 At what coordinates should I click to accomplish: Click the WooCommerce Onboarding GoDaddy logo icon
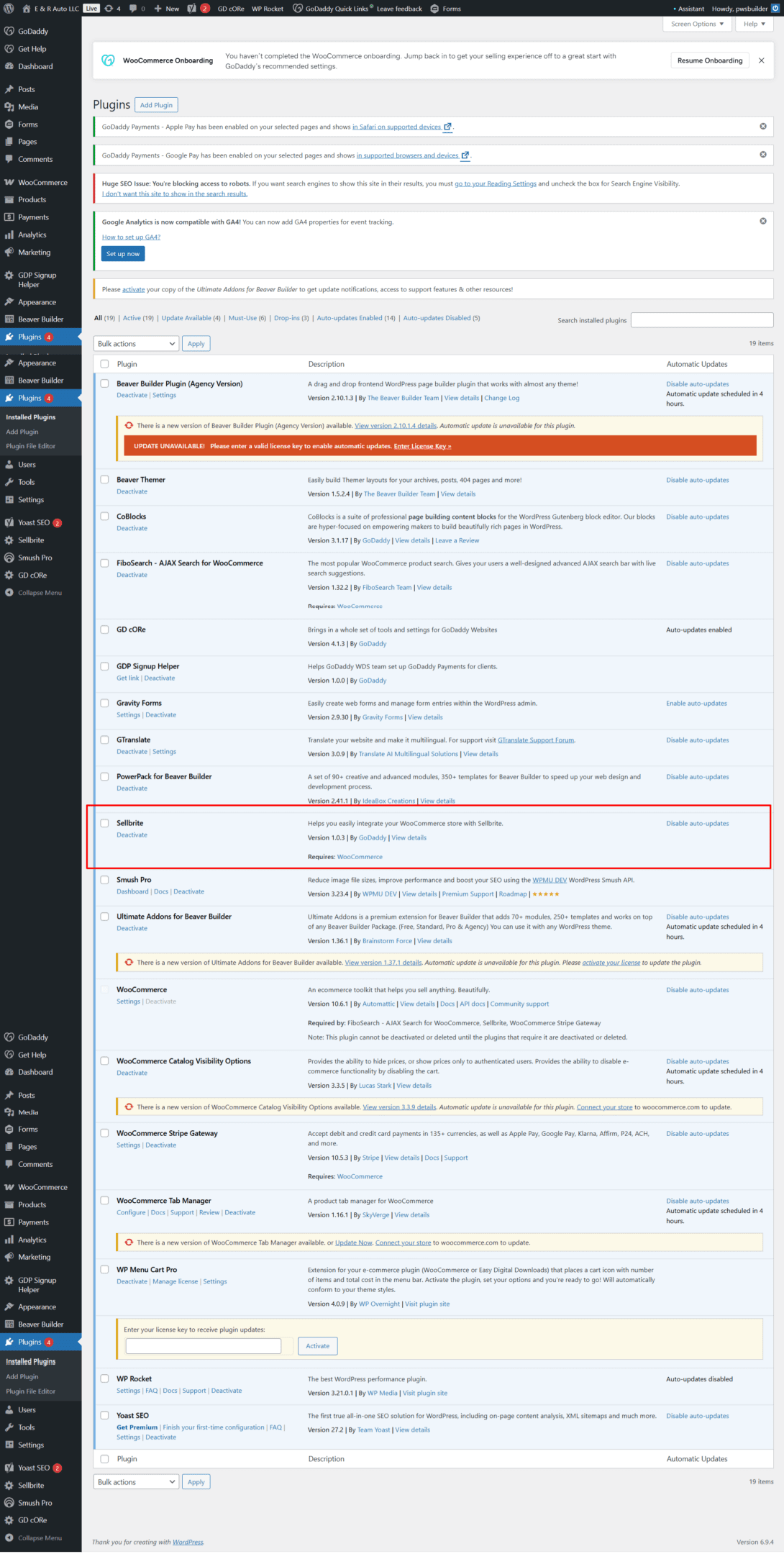108,60
